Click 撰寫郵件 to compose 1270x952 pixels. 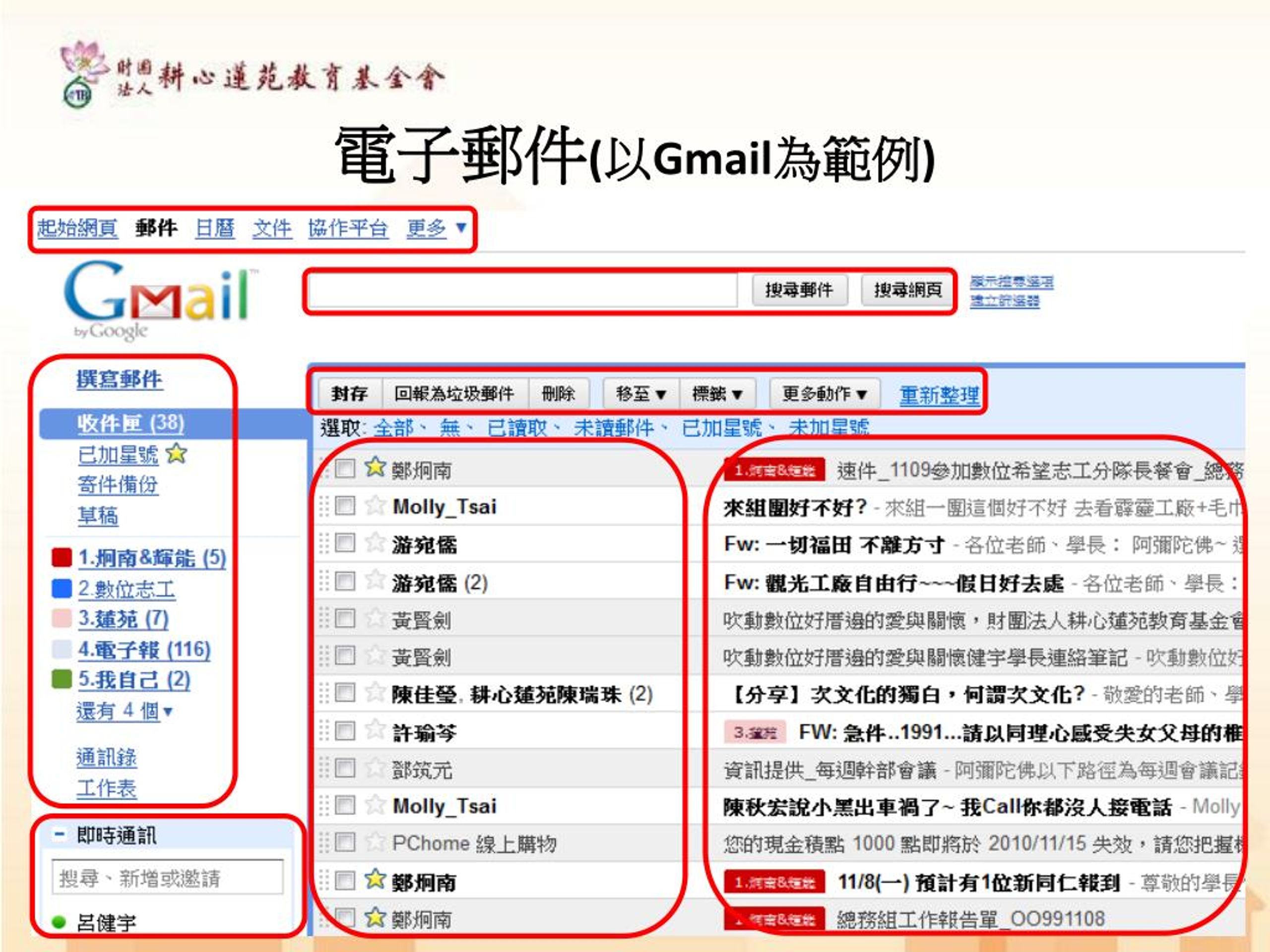pyautogui.click(x=120, y=379)
